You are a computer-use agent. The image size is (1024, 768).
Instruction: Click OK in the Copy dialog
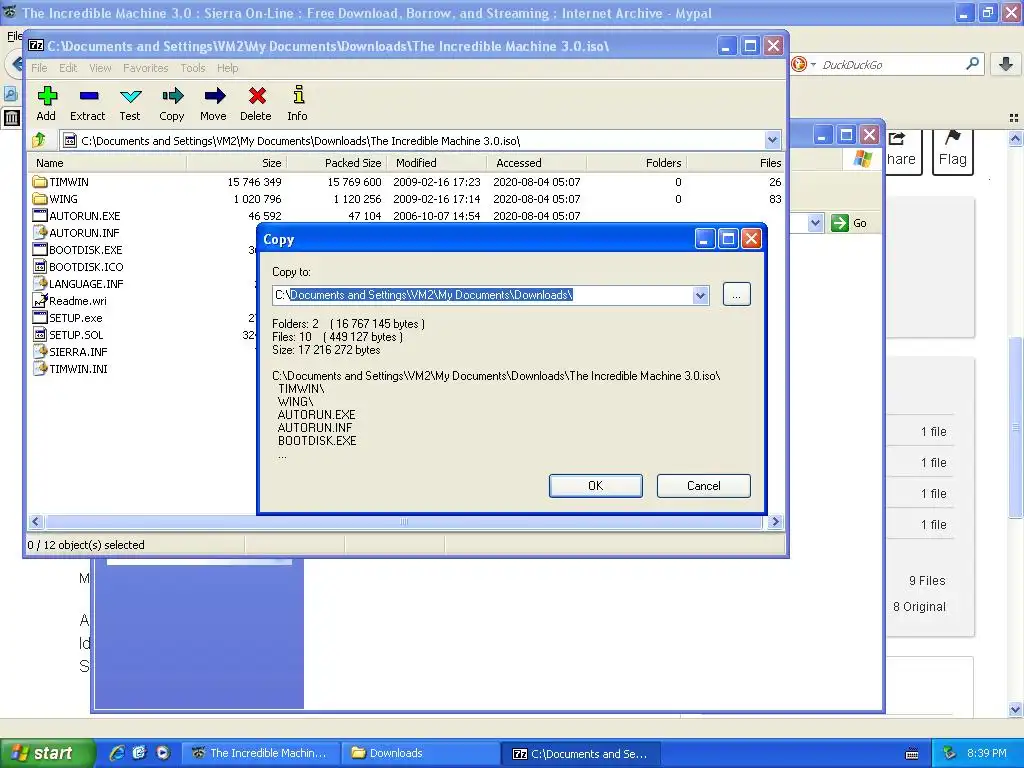tap(596, 486)
